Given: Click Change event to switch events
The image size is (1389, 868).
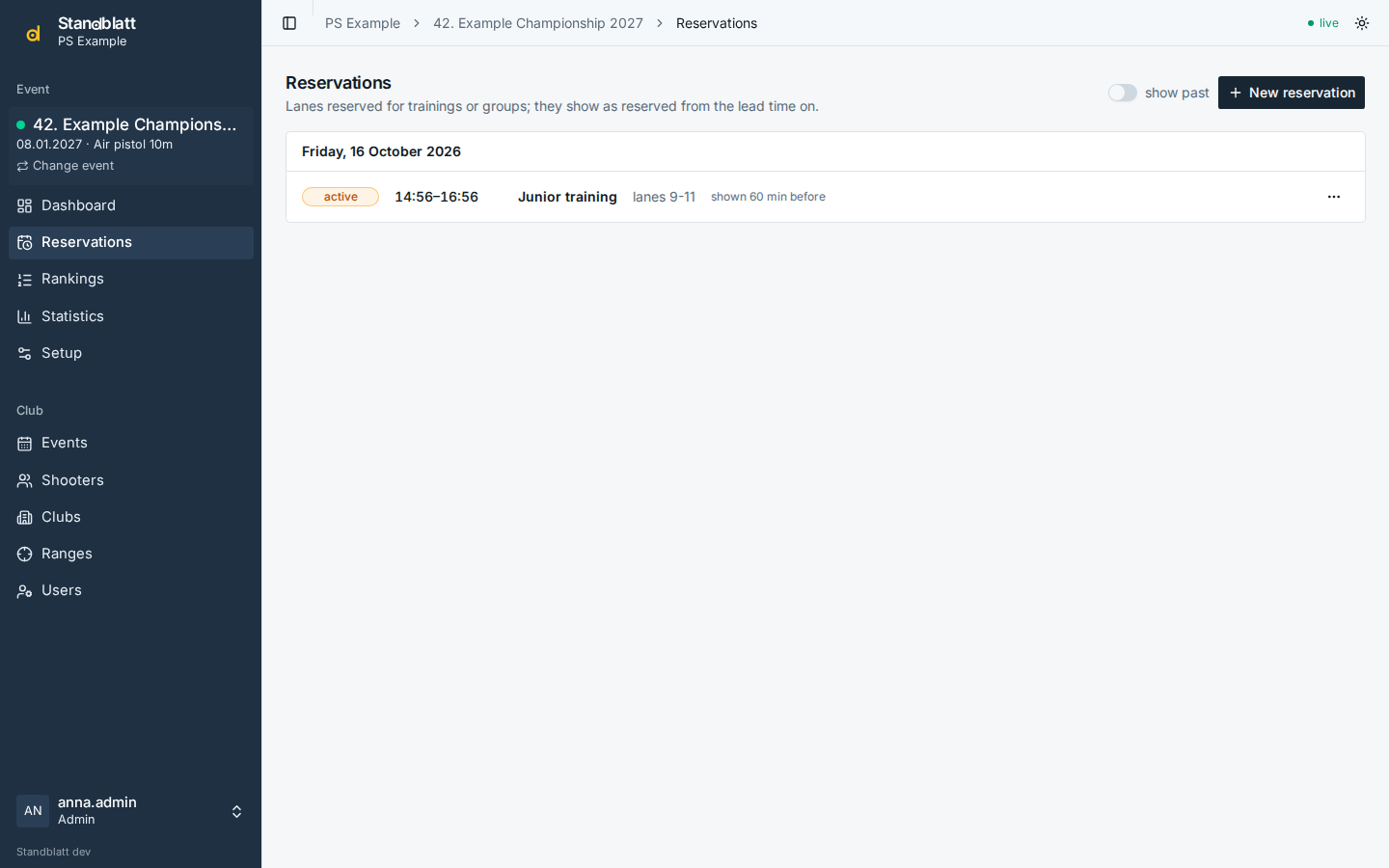Looking at the screenshot, I should coord(66,166).
